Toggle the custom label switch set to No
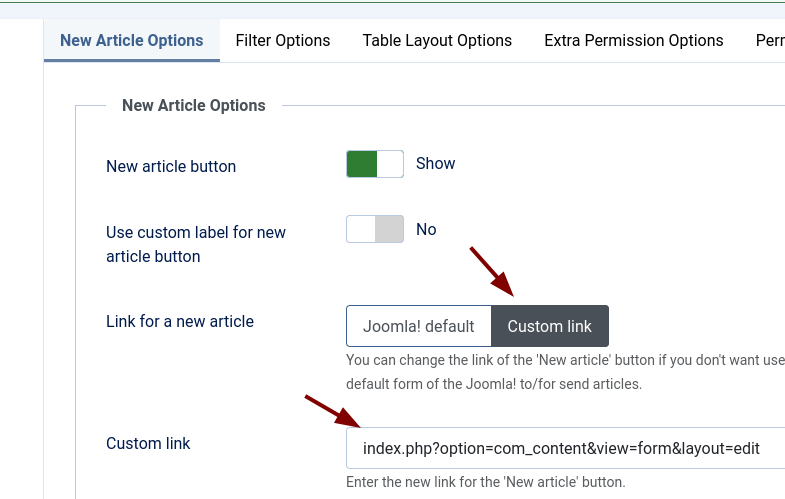This screenshot has height=499, width=785. pos(375,229)
